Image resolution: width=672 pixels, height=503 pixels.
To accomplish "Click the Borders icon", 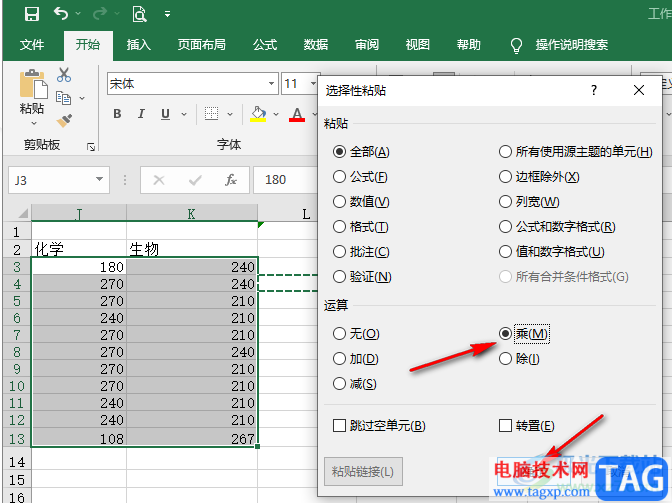I will [x=211, y=114].
